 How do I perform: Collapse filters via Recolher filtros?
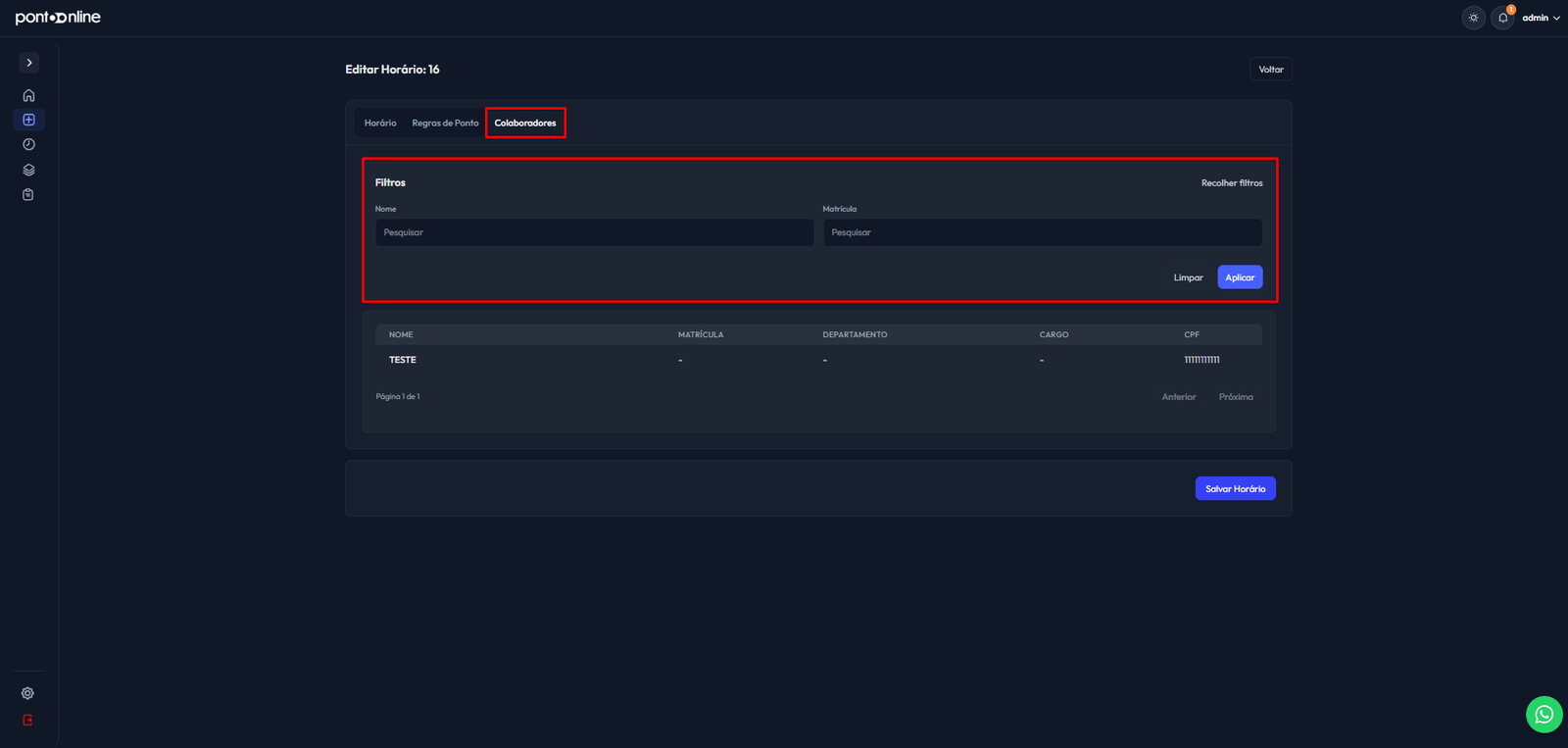1232,183
